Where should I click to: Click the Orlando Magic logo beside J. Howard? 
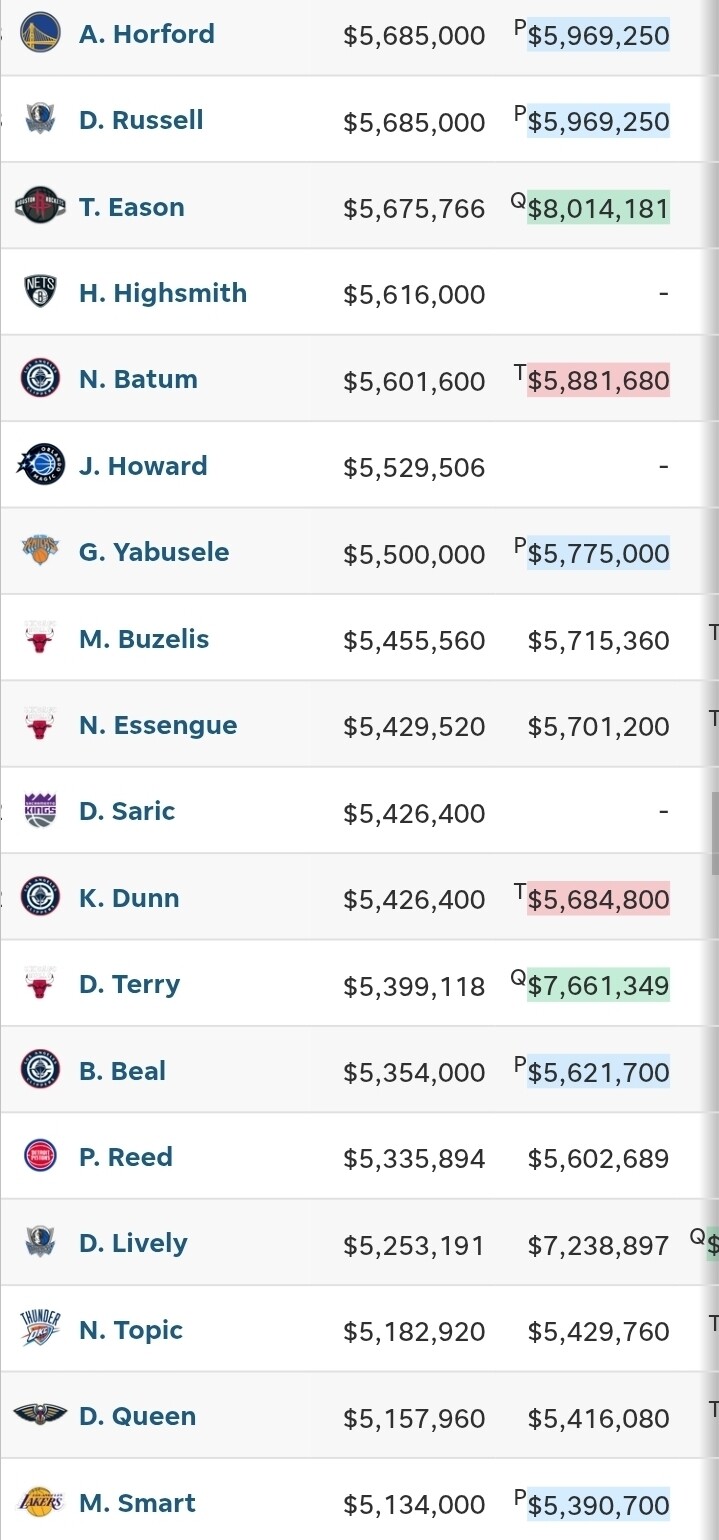point(41,465)
